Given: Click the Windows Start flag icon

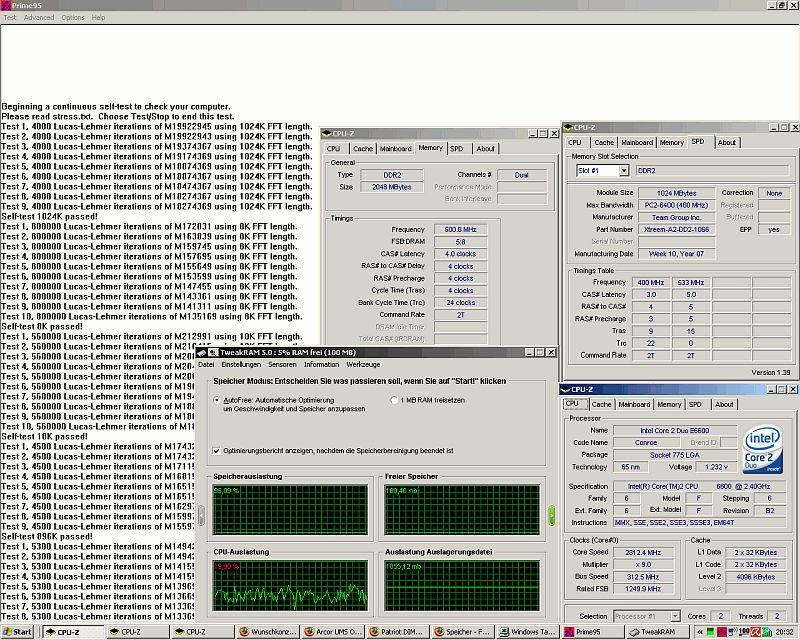Looking at the screenshot, I should click(x=7, y=632).
